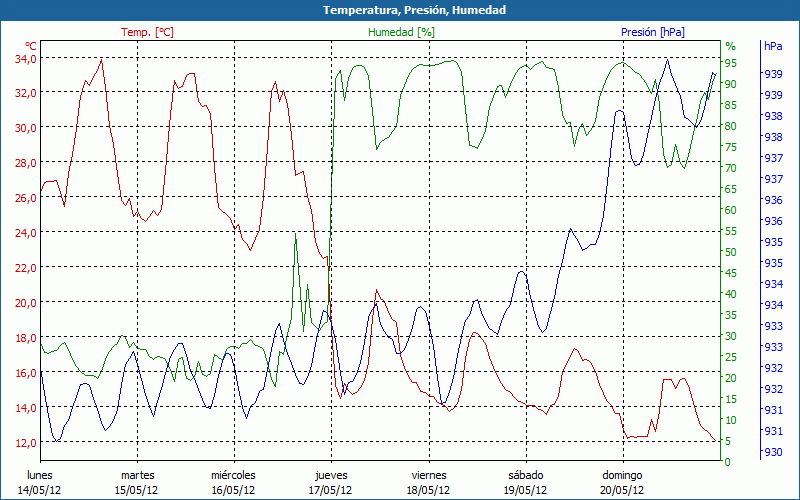Pick the domingo 20/05/12 date marker
The width and height of the screenshot is (800, 500).
coord(622,482)
